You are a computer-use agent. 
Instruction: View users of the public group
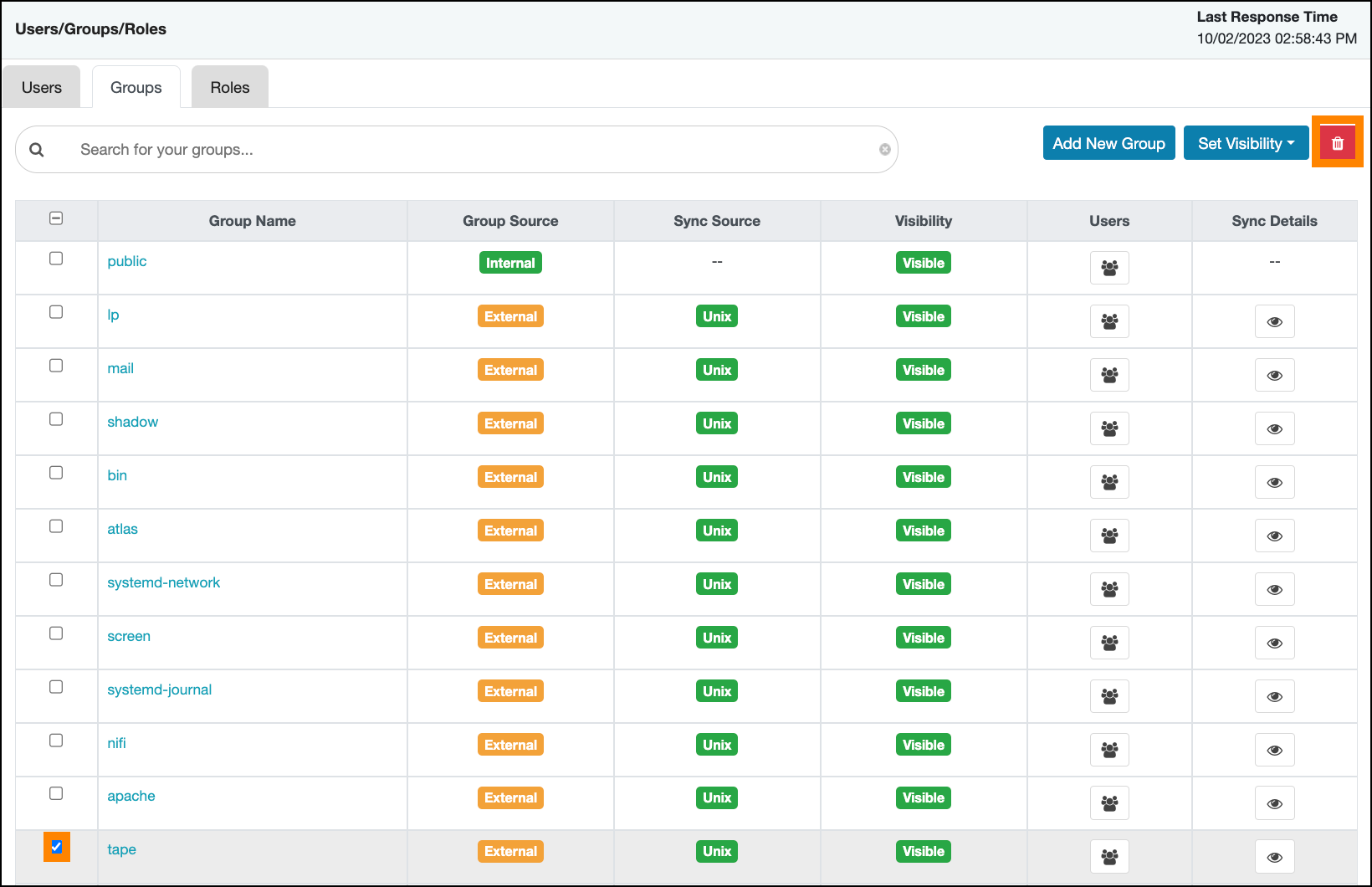click(1109, 268)
